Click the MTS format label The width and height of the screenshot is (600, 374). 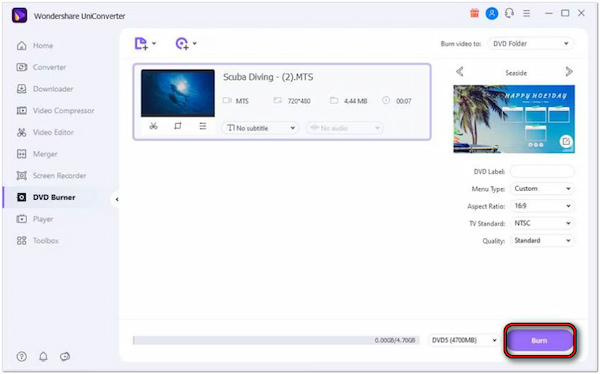[242, 101]
